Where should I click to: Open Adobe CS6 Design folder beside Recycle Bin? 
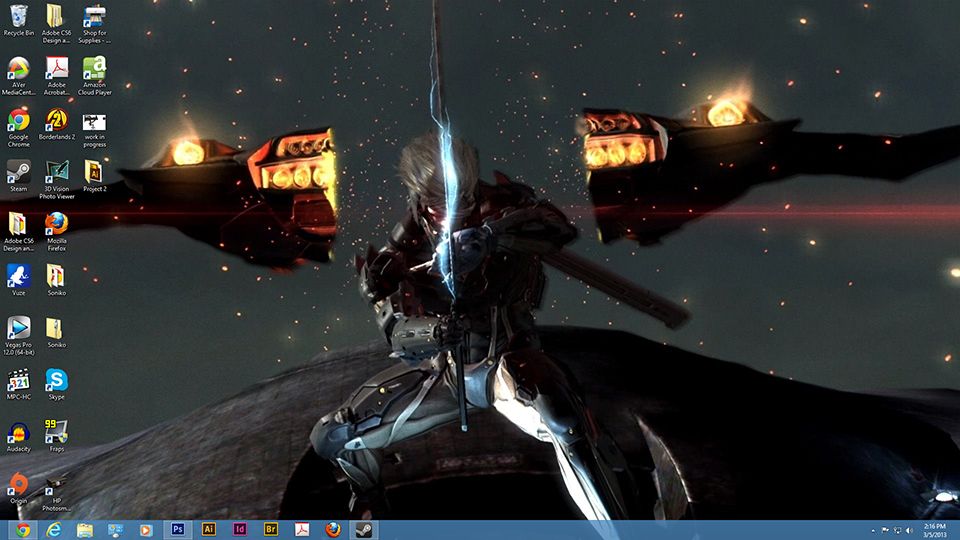pos(56,24)
